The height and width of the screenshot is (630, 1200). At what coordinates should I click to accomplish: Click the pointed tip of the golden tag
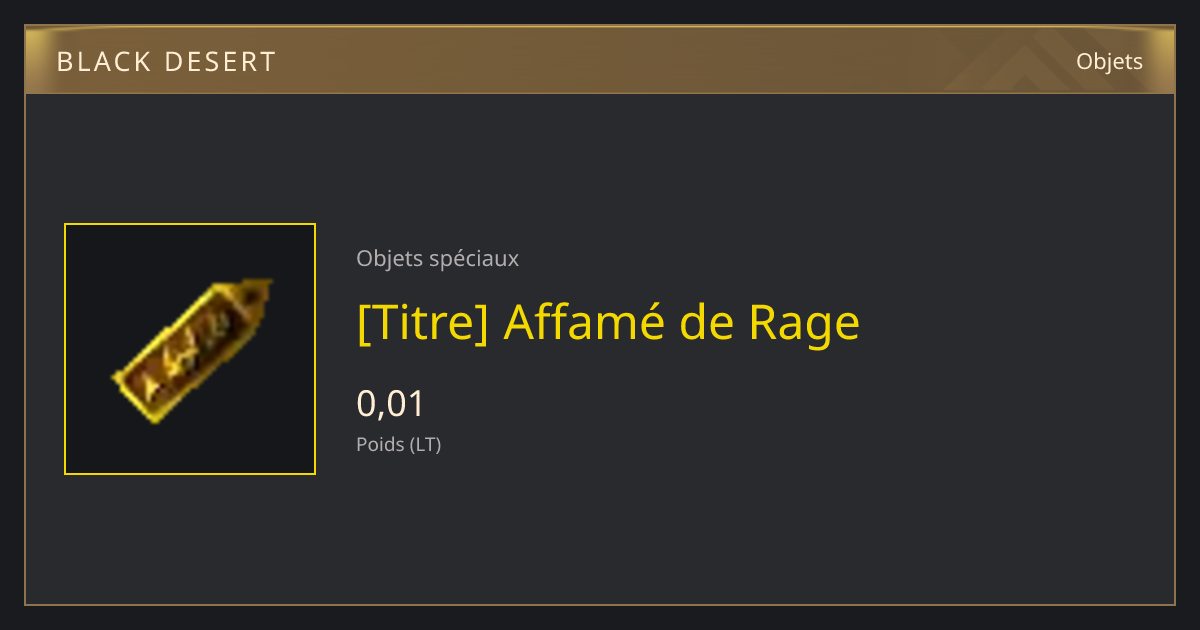pos(260,290)
